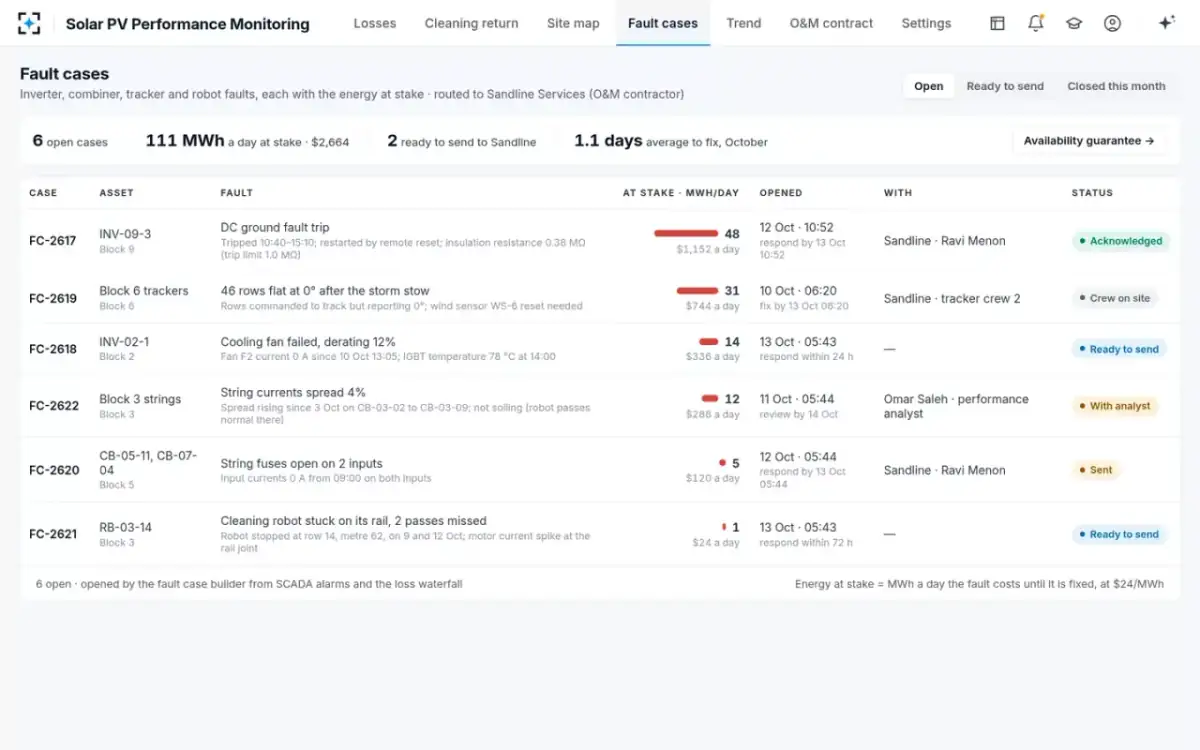Open case FC-2622

54,406
